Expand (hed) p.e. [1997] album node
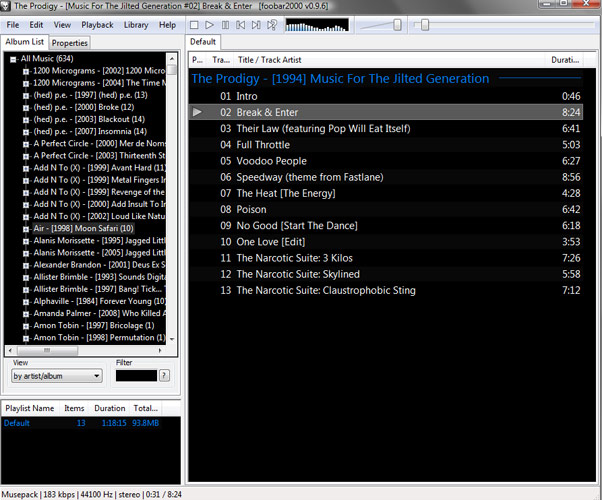This screenshot has width=602, height=500. coord(26,96)
